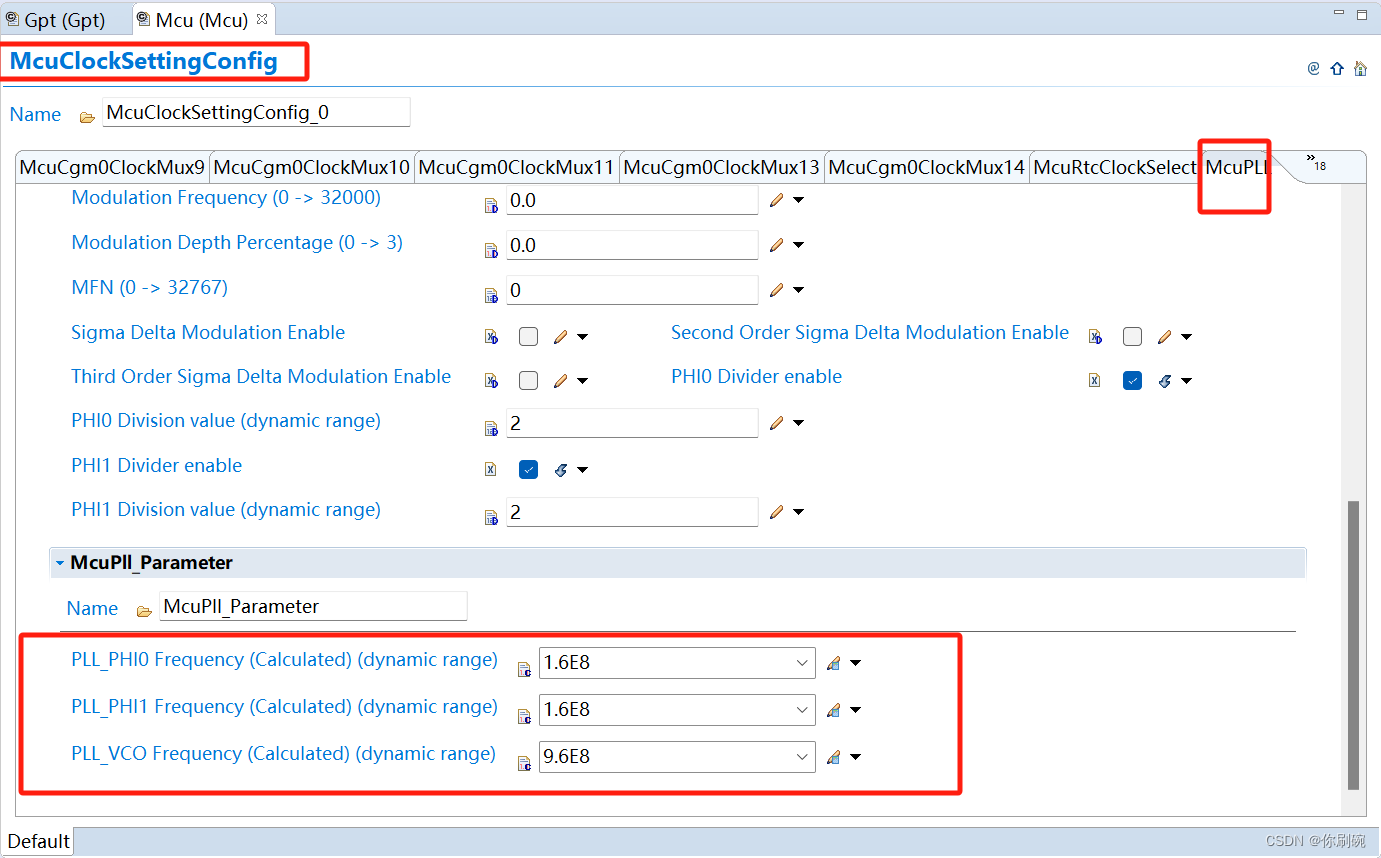Screen dimensions: 1381x858
Task: Open the PLL_VCO Frequency combo box
Action: coord(802,757)
